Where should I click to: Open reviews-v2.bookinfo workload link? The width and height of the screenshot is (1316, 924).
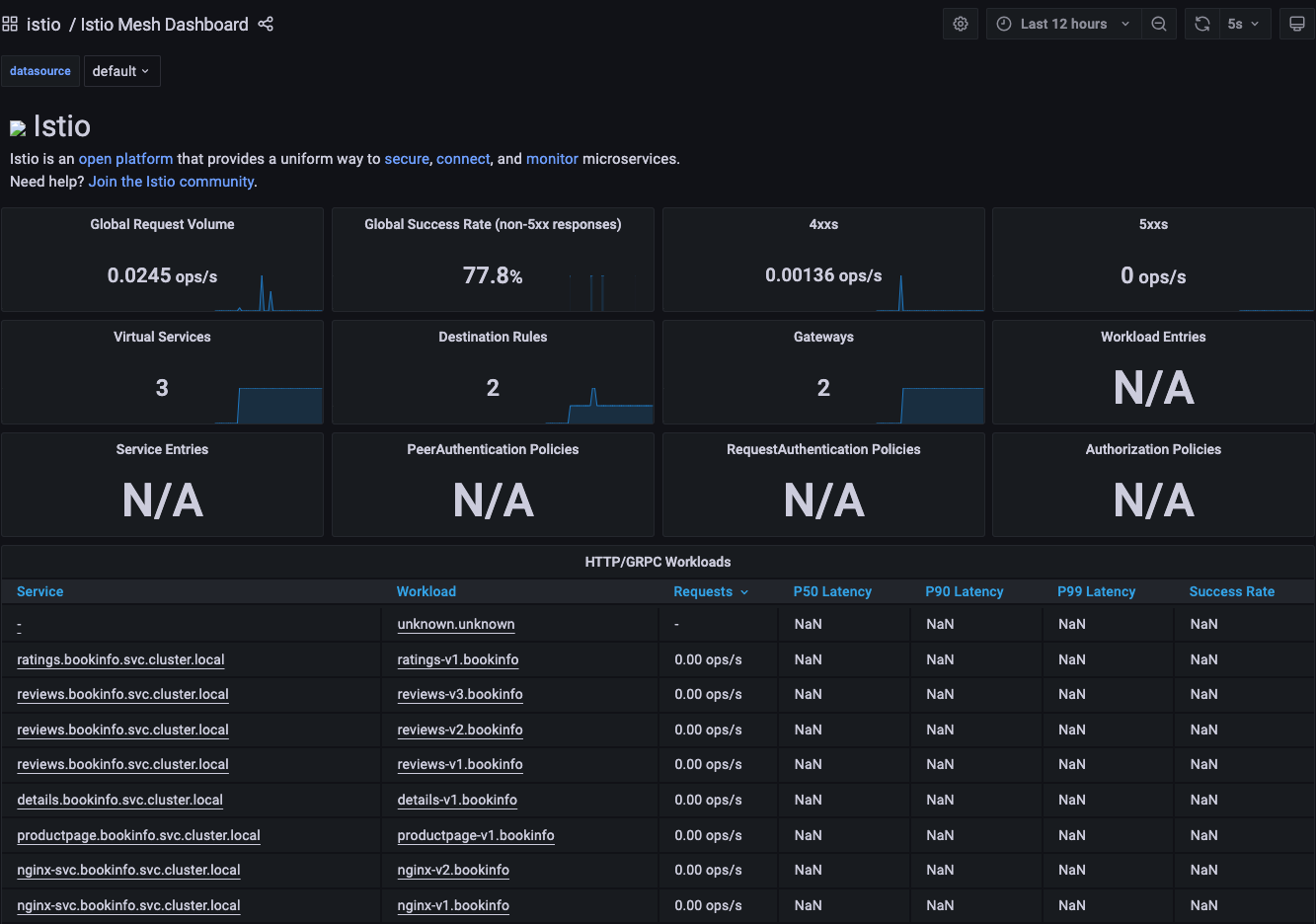coord(460,730)
